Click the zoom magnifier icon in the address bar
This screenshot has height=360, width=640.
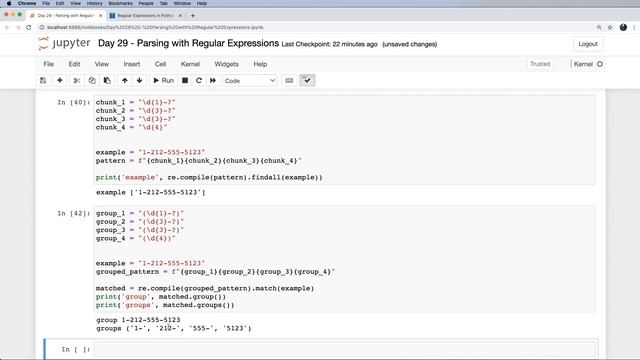point(599,27)
